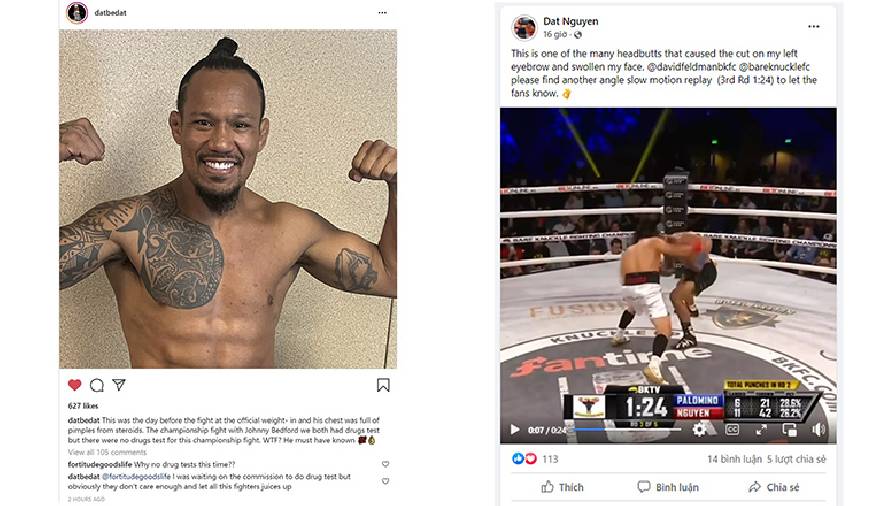This screenshot has height=506, width=896.
Task: Open Bình luận comment button
Action: pyautogui.click(x=667, y=487)
